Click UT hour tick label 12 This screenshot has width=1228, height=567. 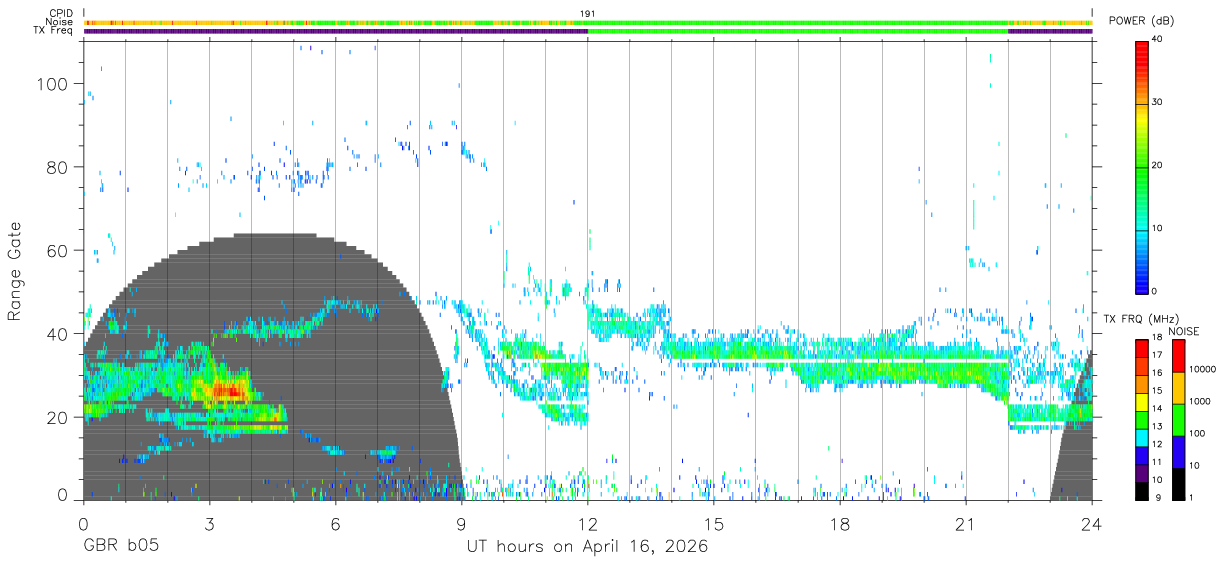[x=588, y=523]
